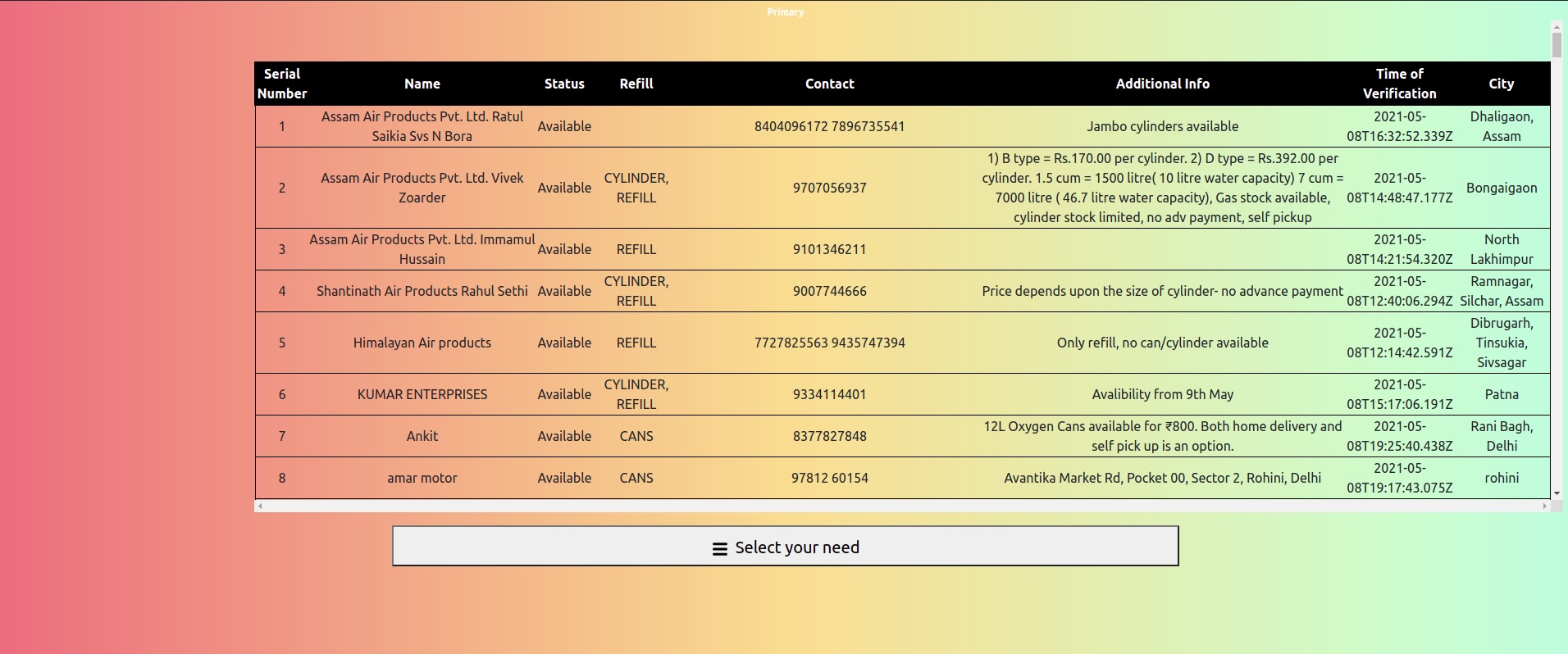Viewport: 1568px width, 654px height.
Task: Click timestamp 2021-05-08T12:14:42.591Z
Action: [1399, 343]
